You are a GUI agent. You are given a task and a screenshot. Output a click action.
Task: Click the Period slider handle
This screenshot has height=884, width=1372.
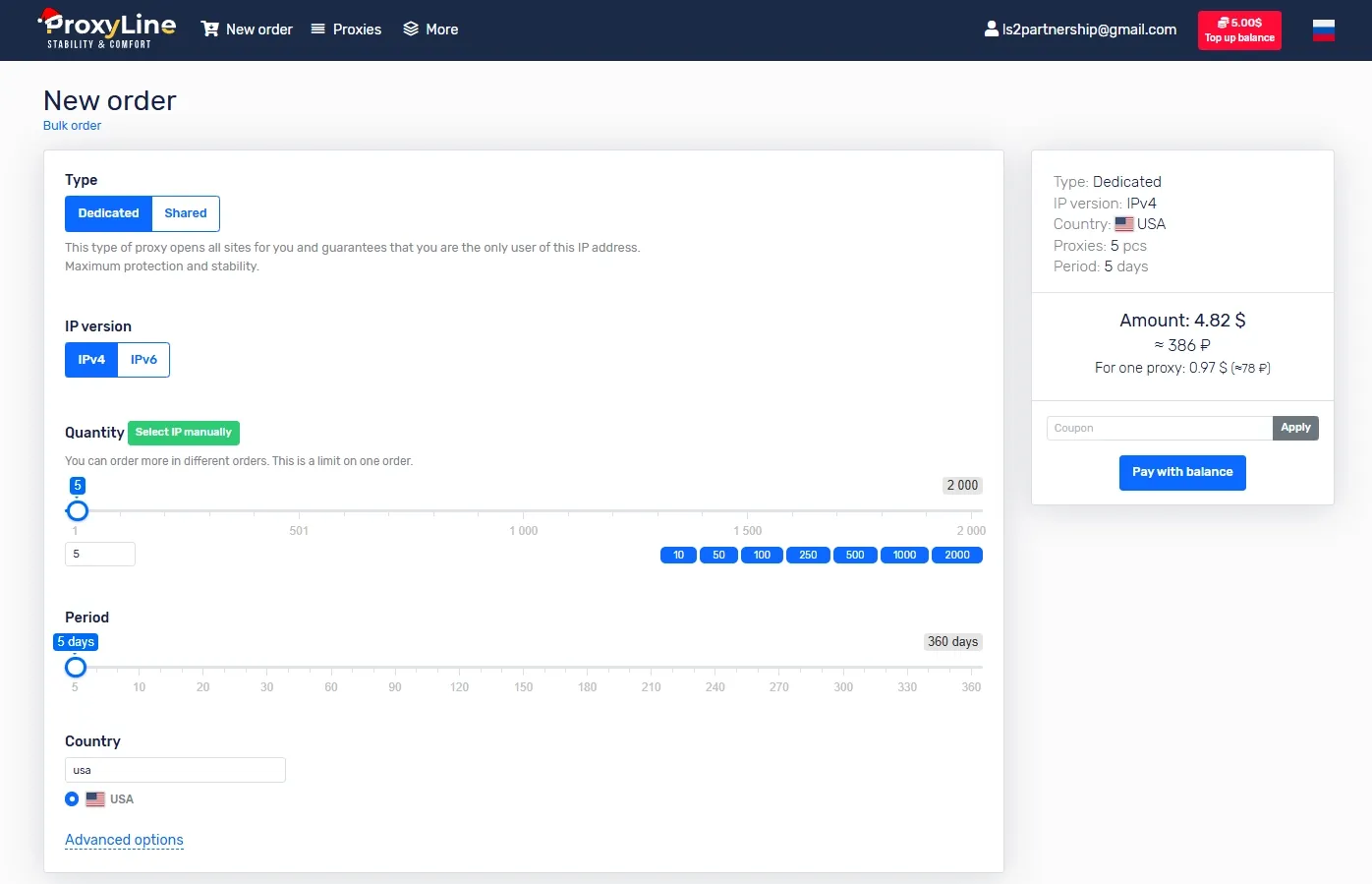tap(76, 668)
